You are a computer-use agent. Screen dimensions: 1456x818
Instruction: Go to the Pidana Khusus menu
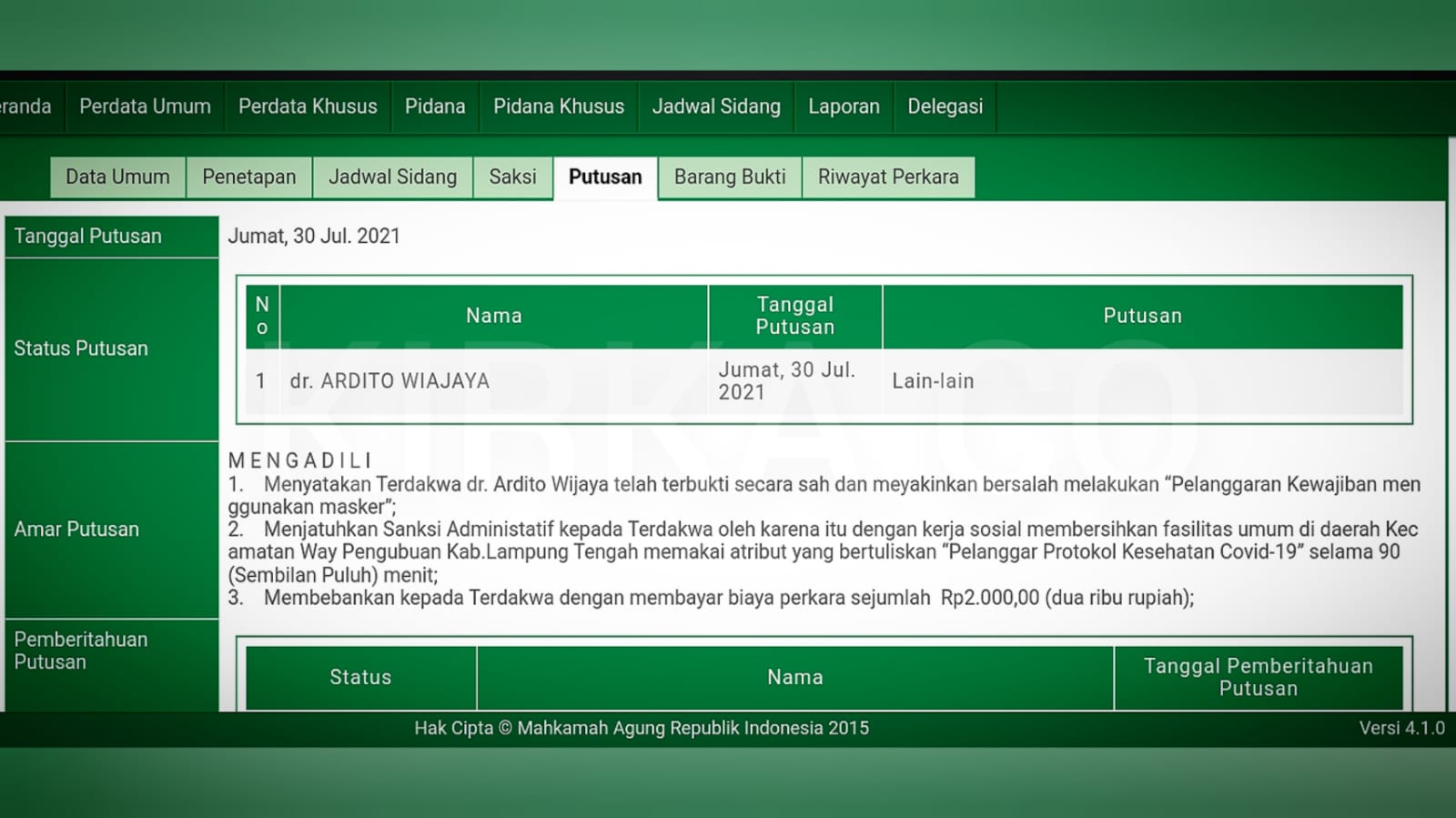(559, 106)
